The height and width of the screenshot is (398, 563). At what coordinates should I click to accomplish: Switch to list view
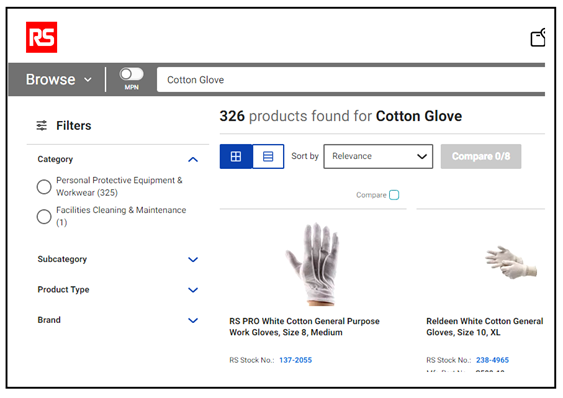pyautogui.click(x=268, y=157)
